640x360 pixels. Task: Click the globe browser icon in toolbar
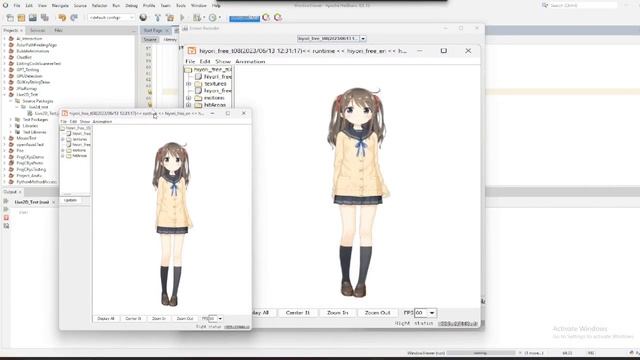point(143,18)
